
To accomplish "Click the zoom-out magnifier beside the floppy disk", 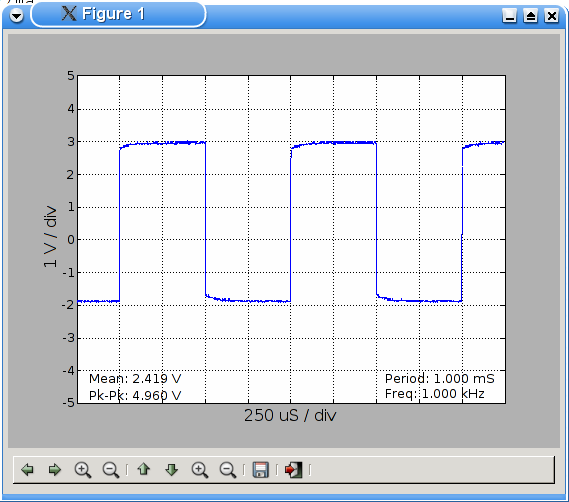I will pos(228,470).
